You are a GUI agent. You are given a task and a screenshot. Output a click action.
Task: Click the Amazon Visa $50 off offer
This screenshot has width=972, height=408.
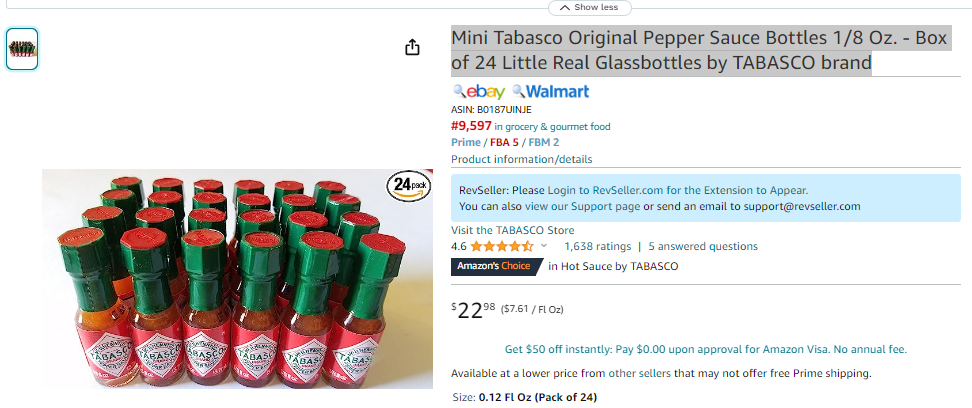pos(705,349)
